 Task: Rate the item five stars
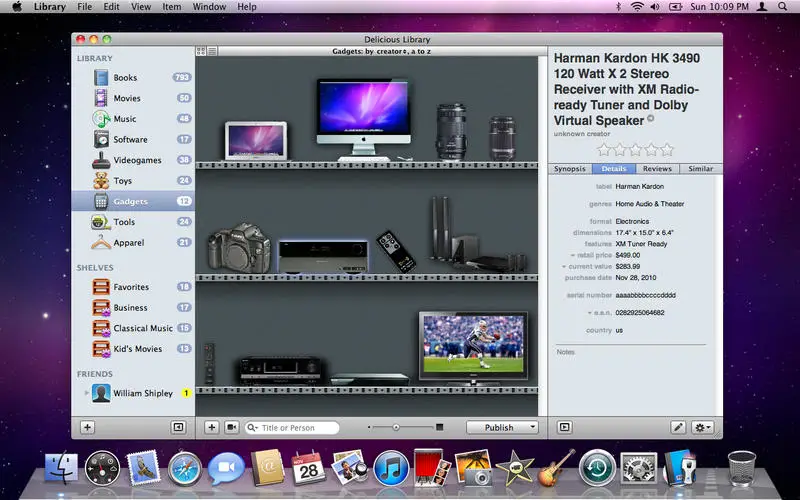tap(667, 150)
